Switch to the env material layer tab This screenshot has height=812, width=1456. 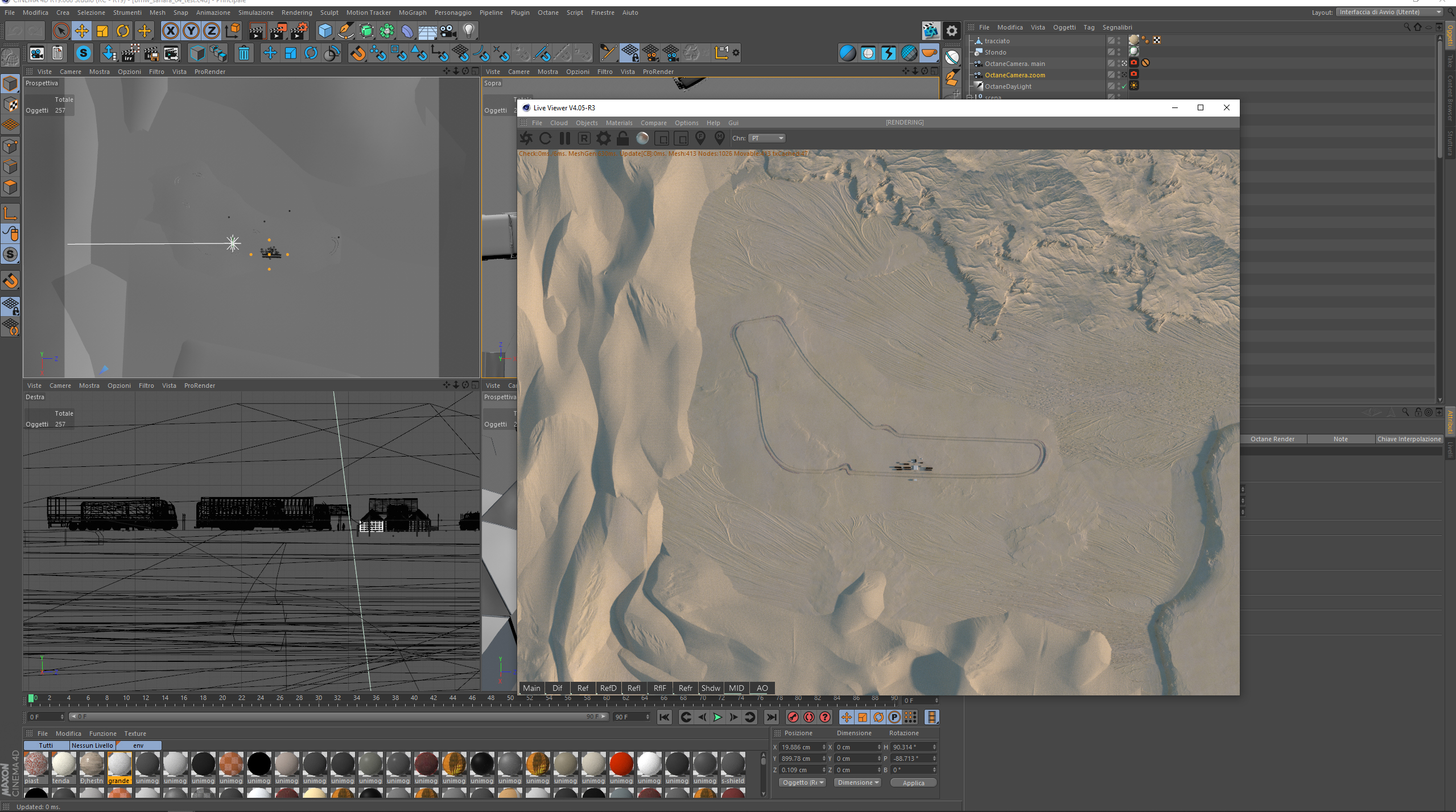coord(138,745)
